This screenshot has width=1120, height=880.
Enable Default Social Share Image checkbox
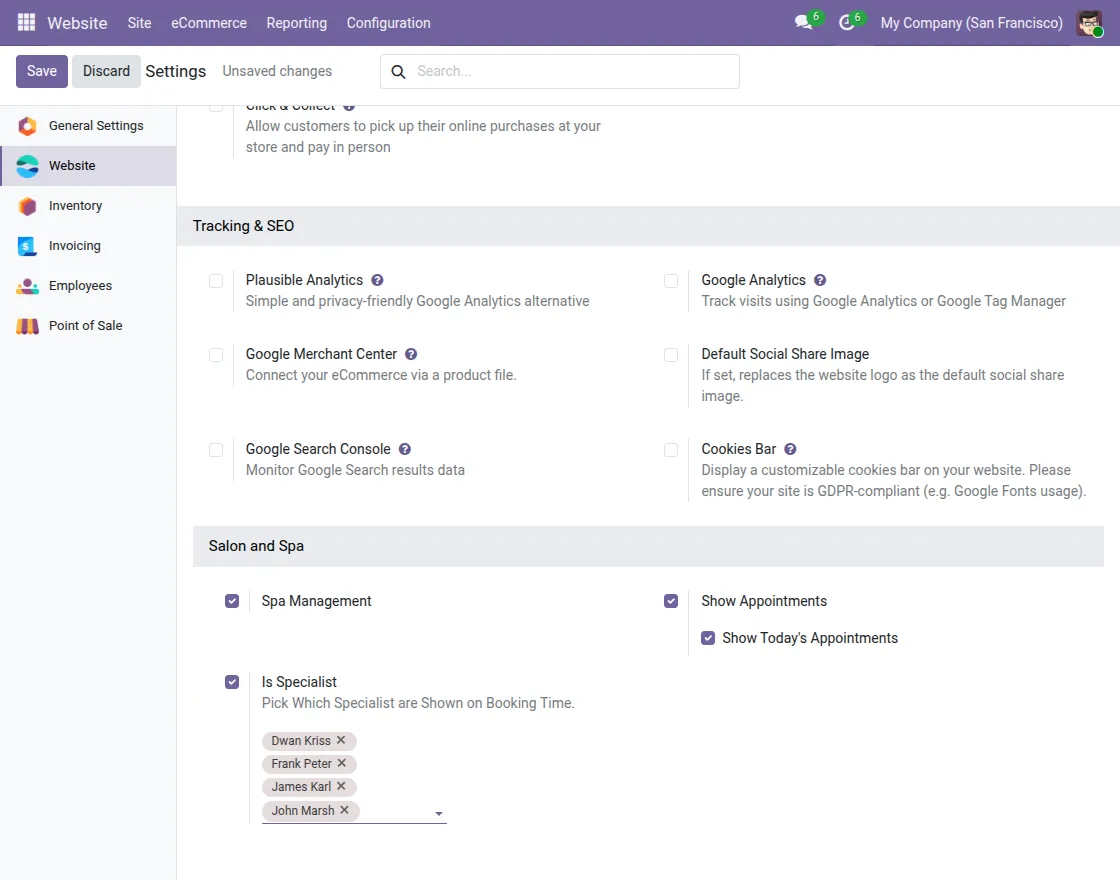click(671, 355)
